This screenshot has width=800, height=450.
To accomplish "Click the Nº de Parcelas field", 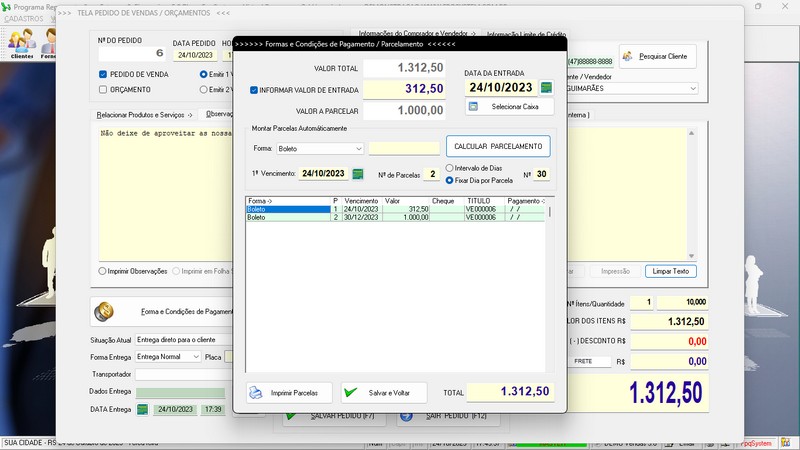I will 428,174.
